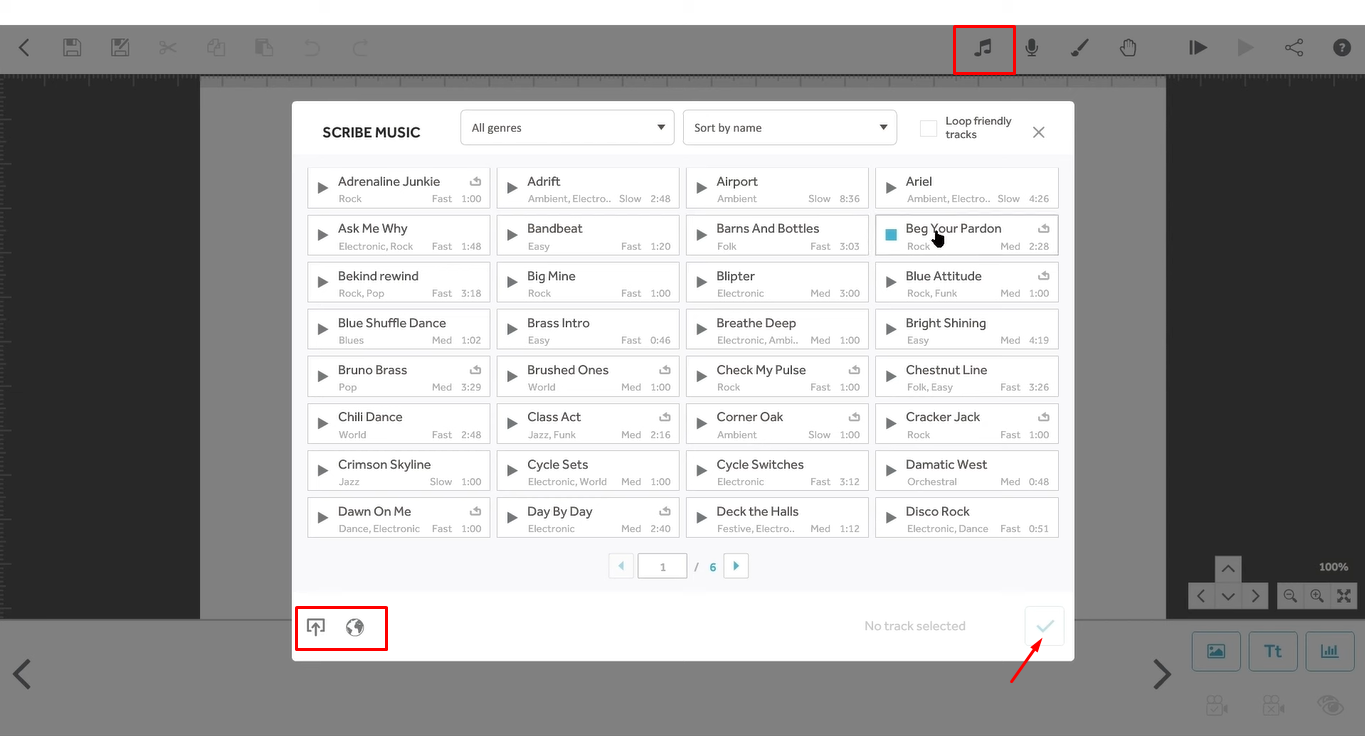Play the Bright Shining track
This screenshot has height=736, width=1365.
(890, 329)
